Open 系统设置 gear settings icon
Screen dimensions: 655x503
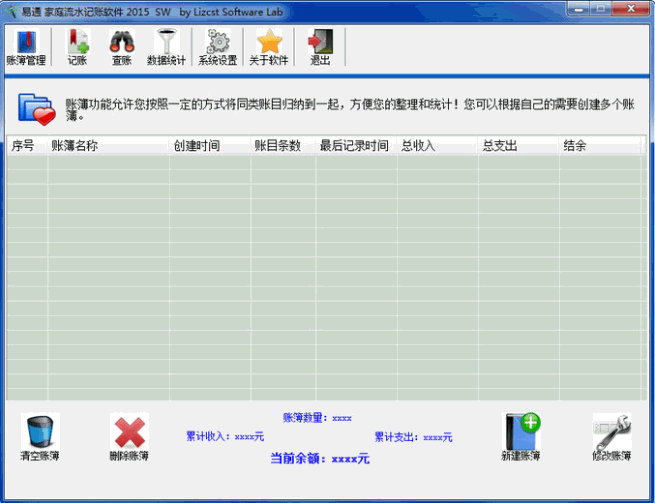[218, 47]
